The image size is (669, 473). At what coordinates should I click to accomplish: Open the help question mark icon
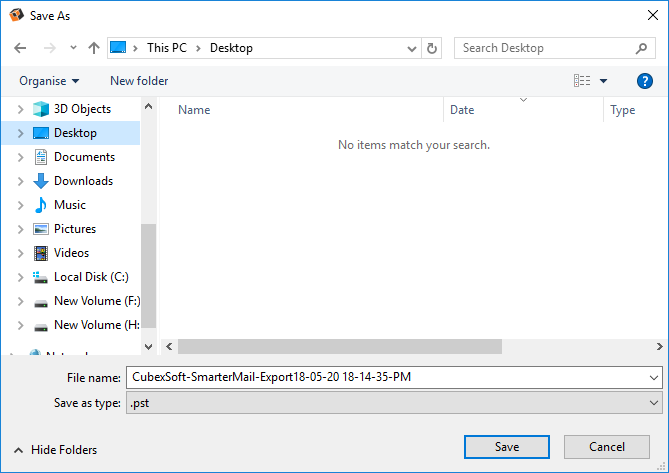tap(645, 81)
